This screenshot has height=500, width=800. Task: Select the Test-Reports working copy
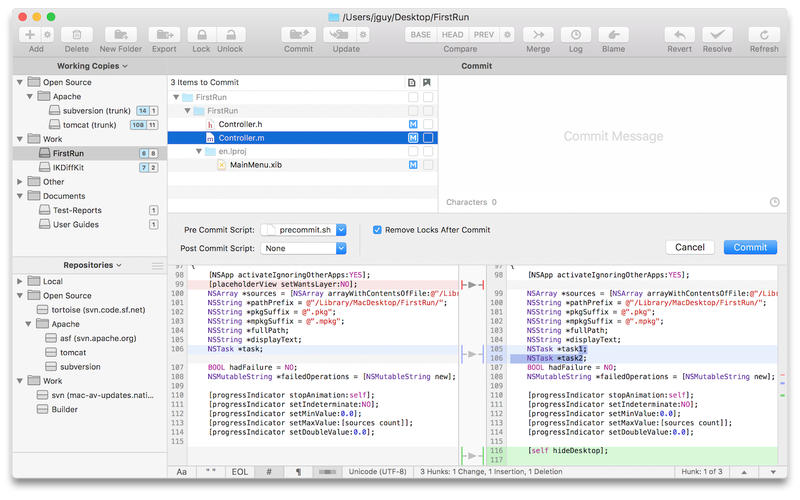click(x=90, y=210)
